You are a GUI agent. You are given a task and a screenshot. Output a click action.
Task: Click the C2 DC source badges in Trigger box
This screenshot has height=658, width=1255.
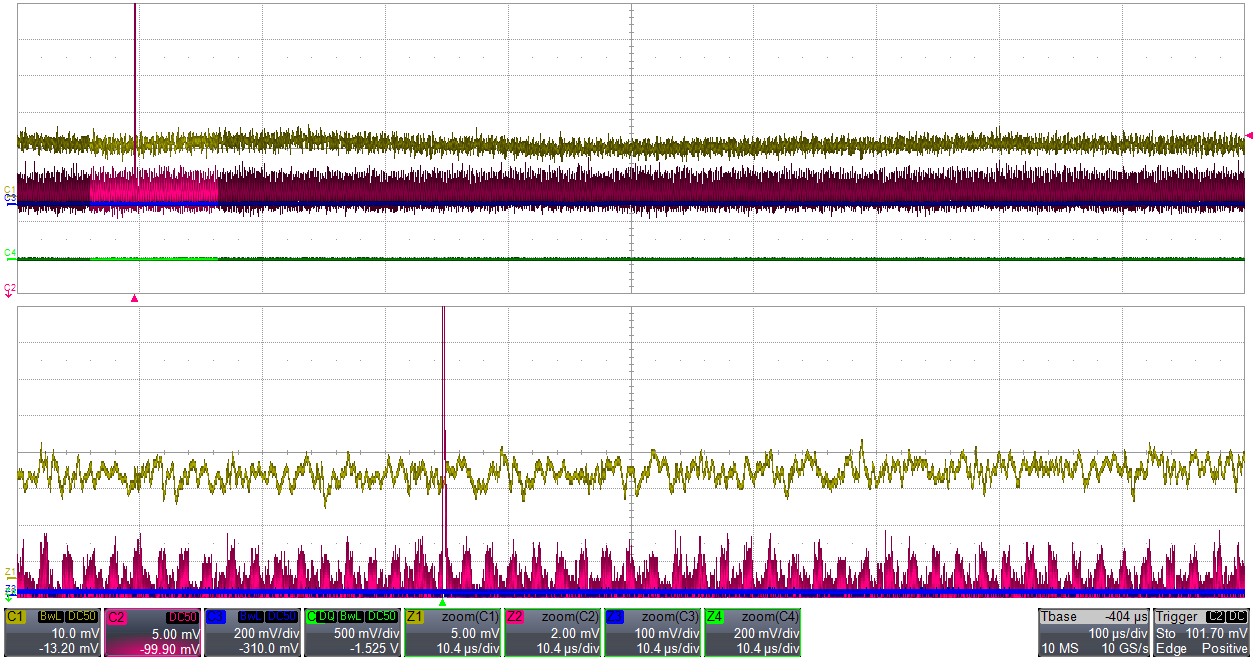pos(1228,617)
